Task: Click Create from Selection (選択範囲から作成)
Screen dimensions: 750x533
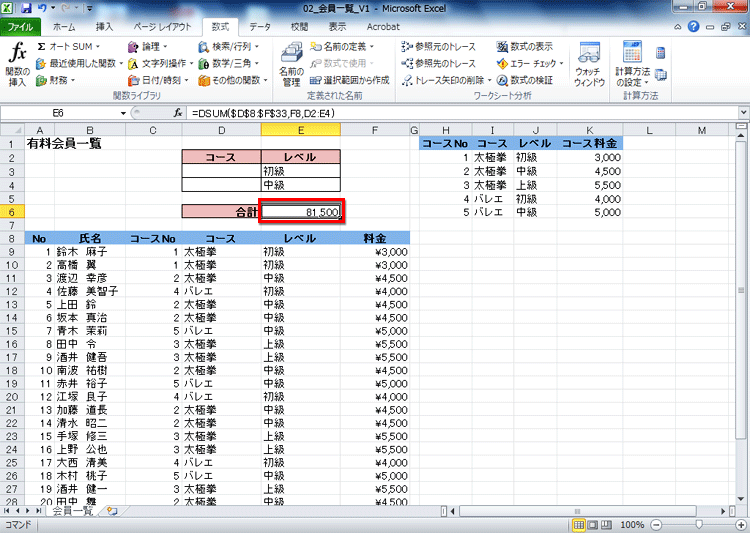Action: [350, 80]
